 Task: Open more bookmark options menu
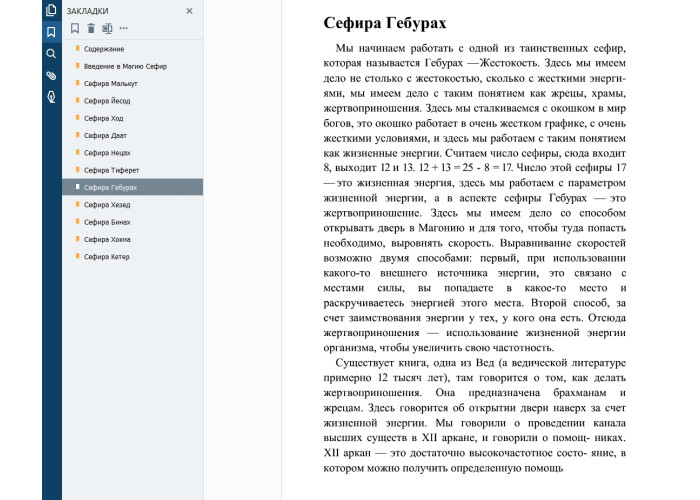click(x=124, y=28)
